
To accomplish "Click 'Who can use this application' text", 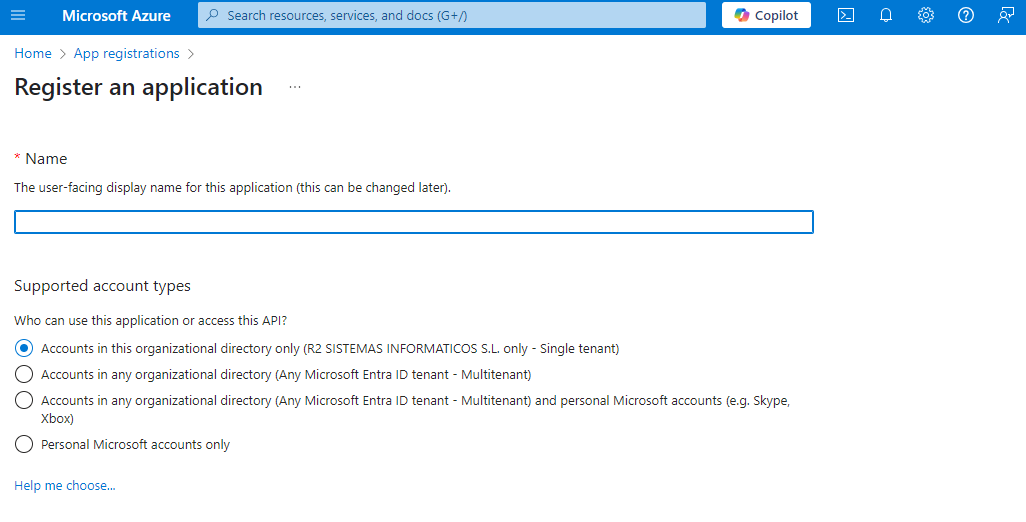I will click(x=150, y=321).
